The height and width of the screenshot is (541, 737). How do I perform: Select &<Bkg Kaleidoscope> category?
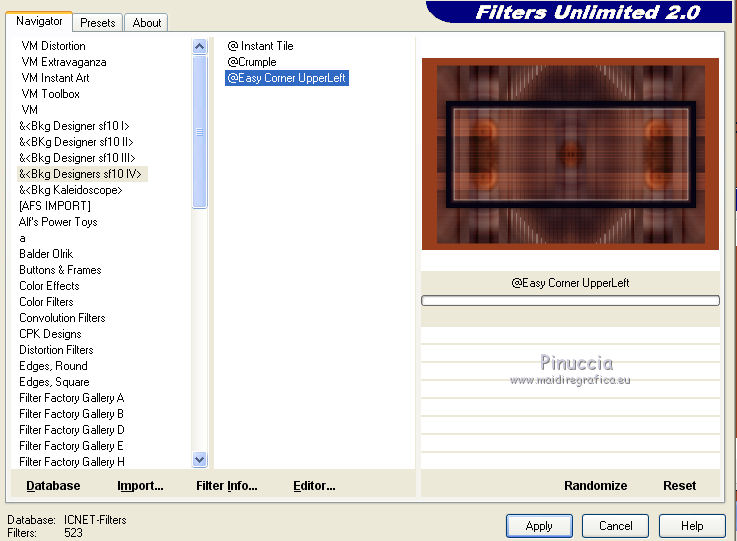pyautogui.click(x=71, y=190)
